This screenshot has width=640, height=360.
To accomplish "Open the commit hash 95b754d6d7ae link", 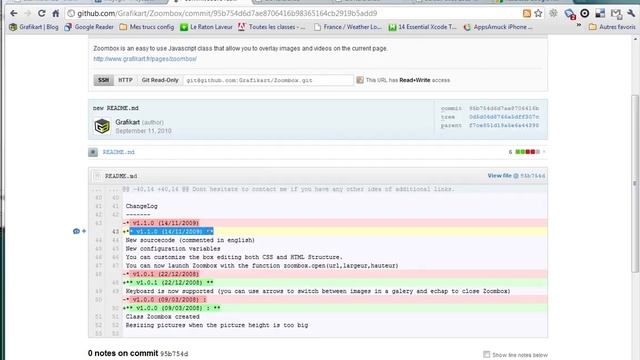I will pos(504,108).
